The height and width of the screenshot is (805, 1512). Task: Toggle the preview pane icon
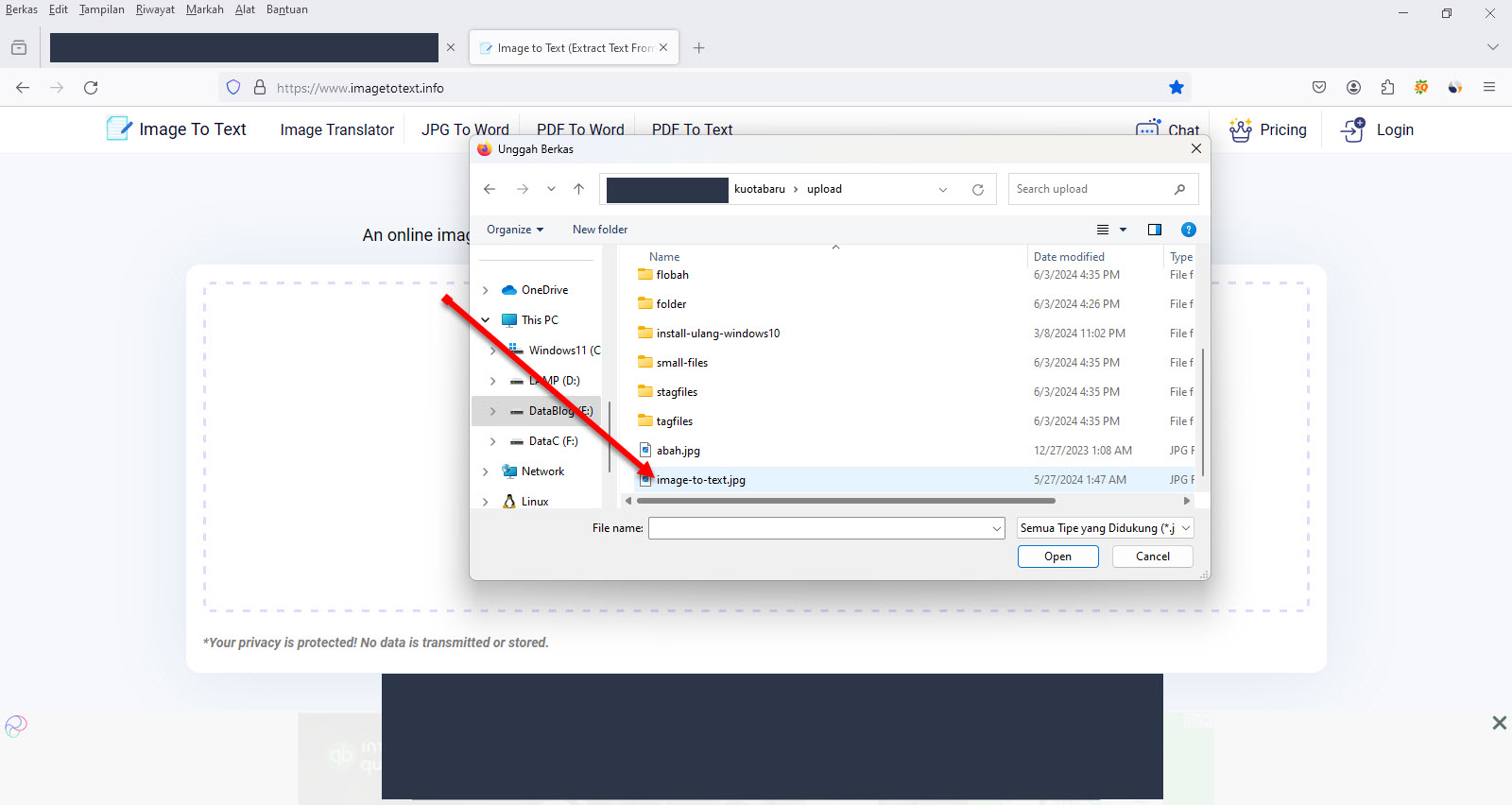coord(1154,230)
